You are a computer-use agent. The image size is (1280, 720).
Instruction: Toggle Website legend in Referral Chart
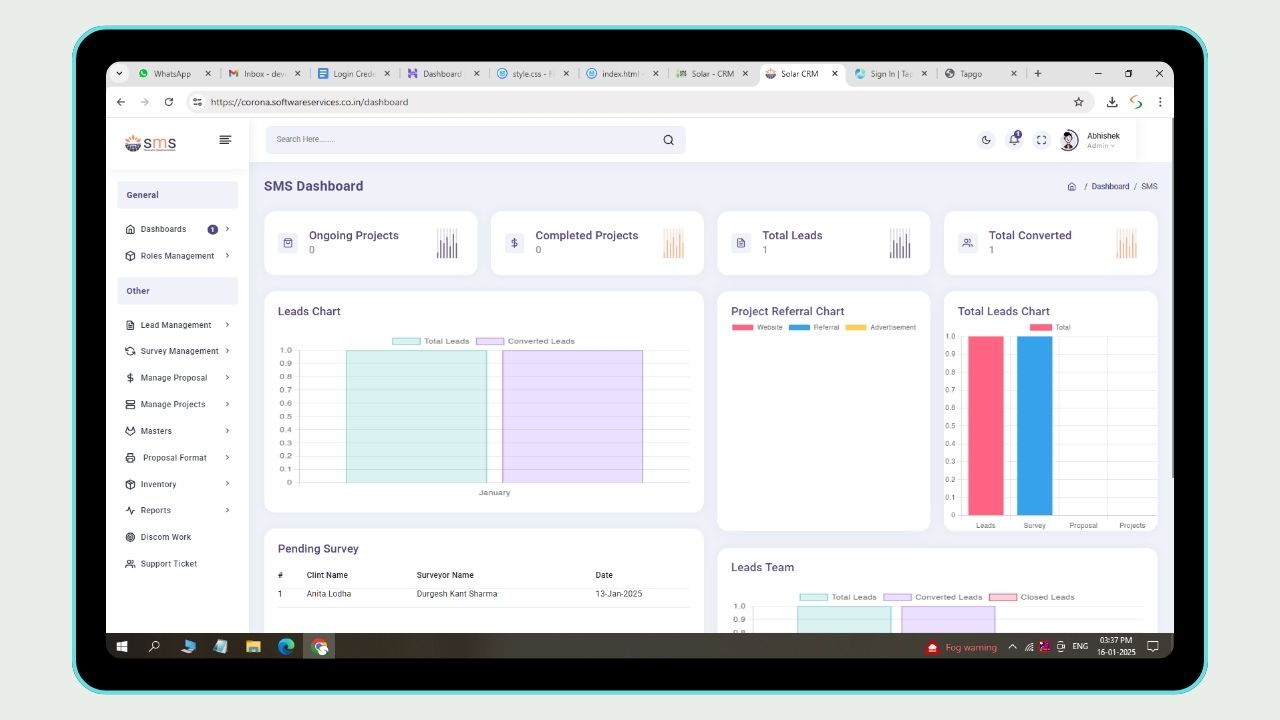[757, 328]
